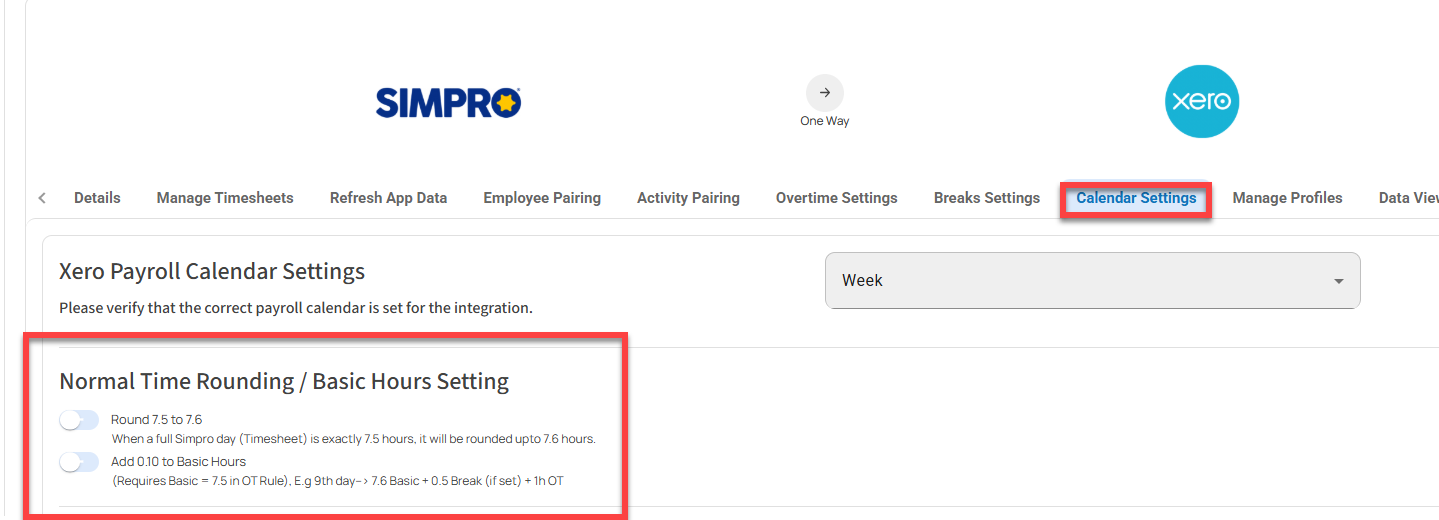
Task: Open the Details tab
Action: 97,198
